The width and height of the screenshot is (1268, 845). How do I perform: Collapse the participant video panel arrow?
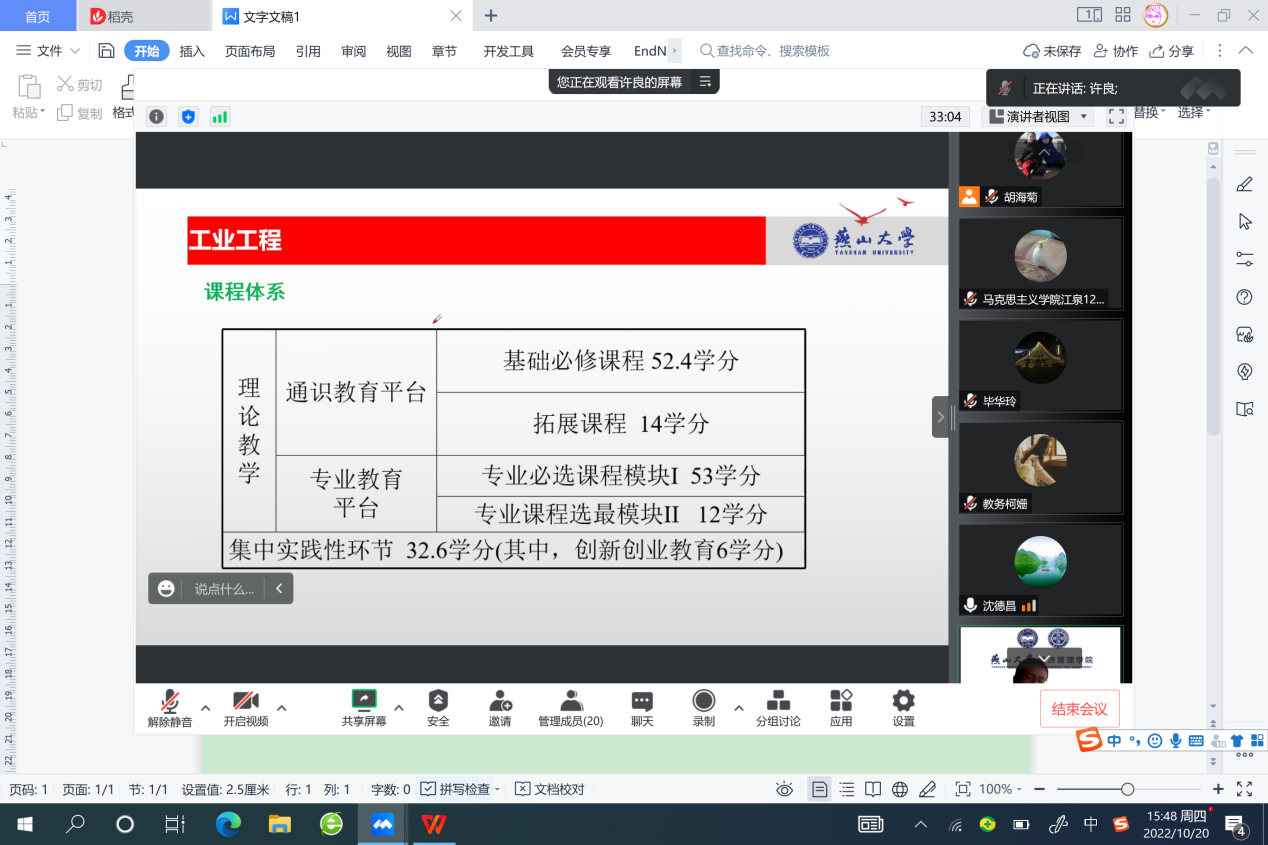pyautogui.click(x=940, y=417)
